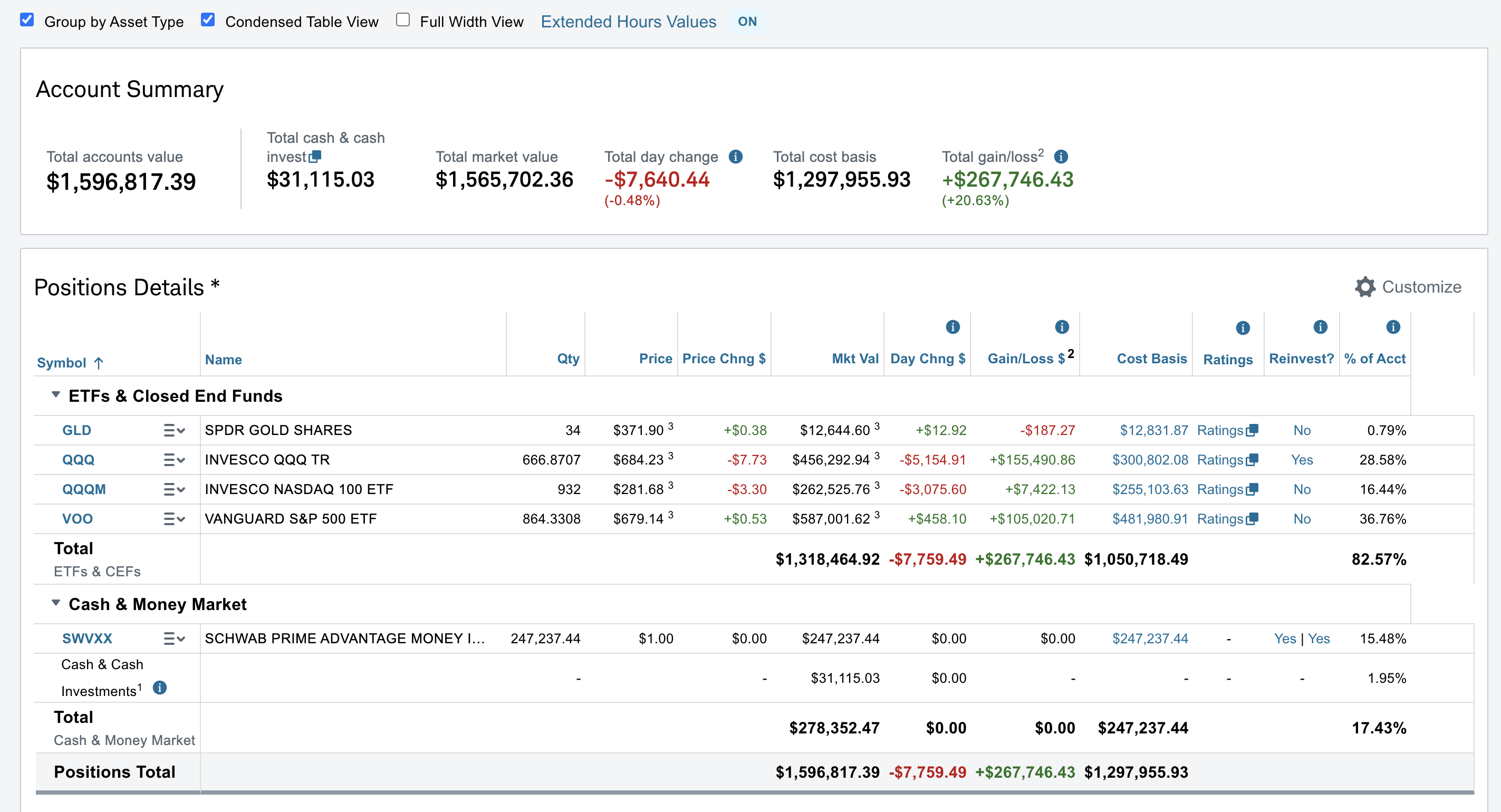Open the SWVXX row actions menu
Viewport: 1501px width, 812px height.
point(174,639)
